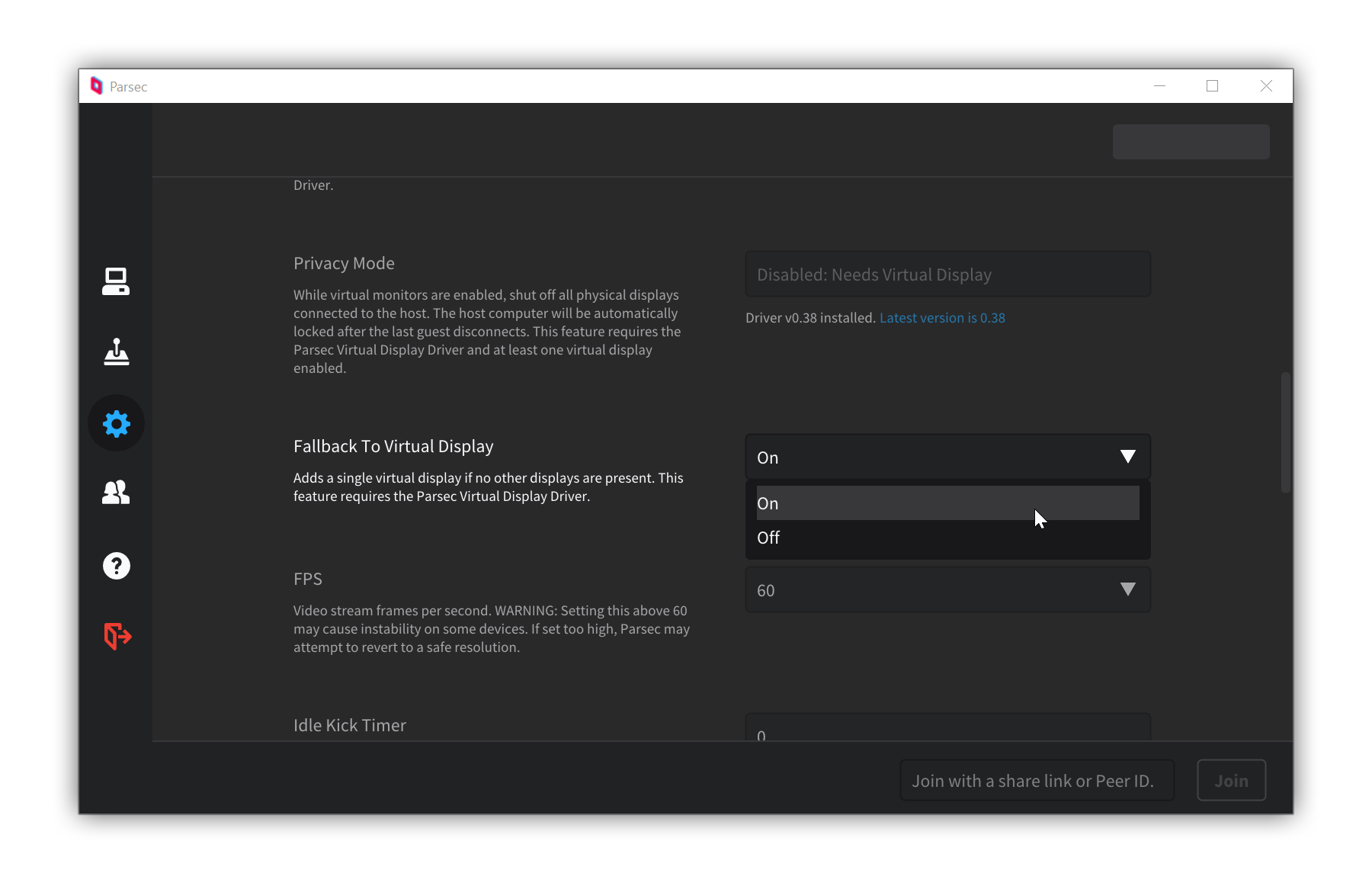Open the Friends section in sidebar
1372x883 pixels.
116,493
